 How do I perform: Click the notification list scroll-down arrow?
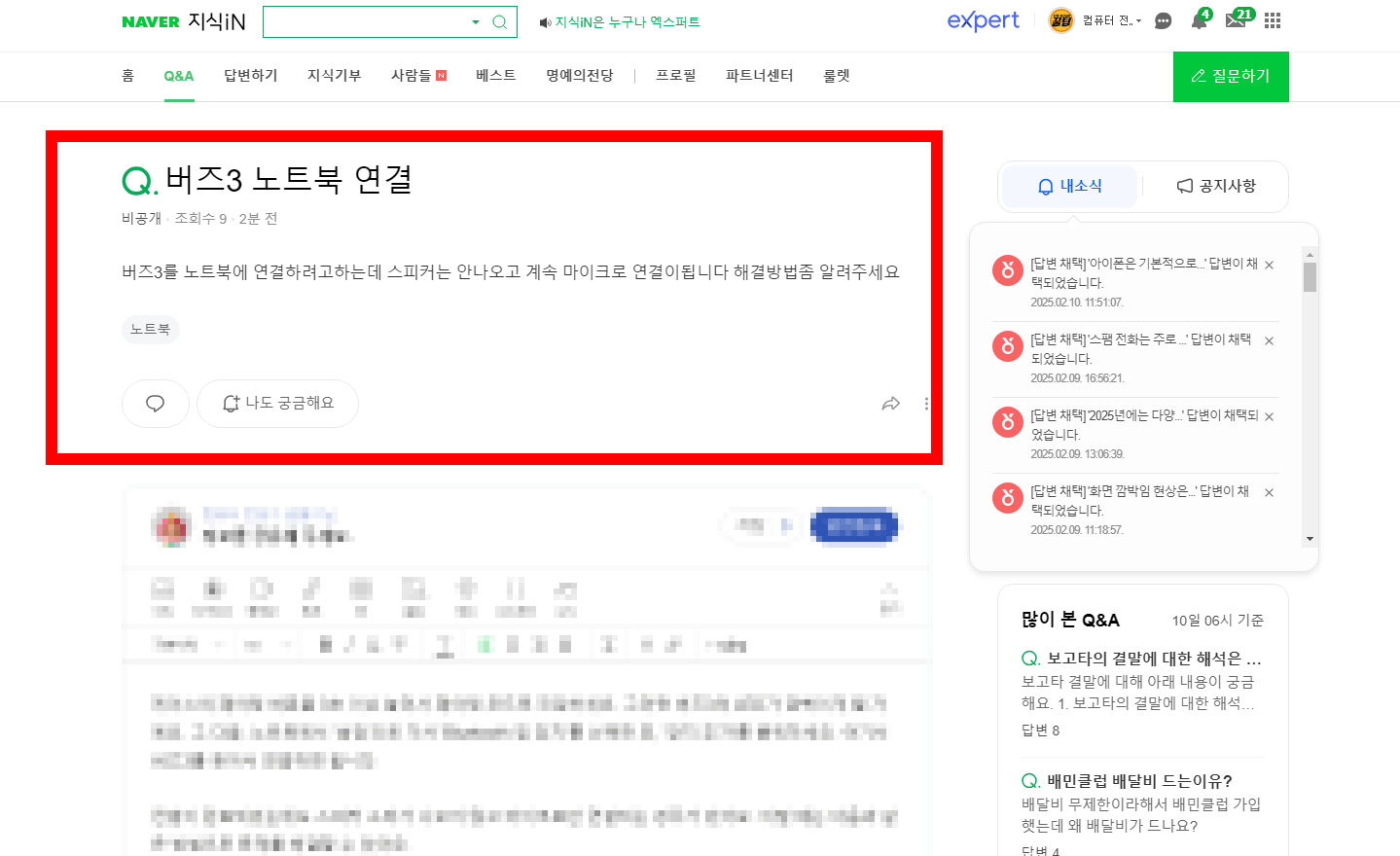click(x=1310, y=539)
